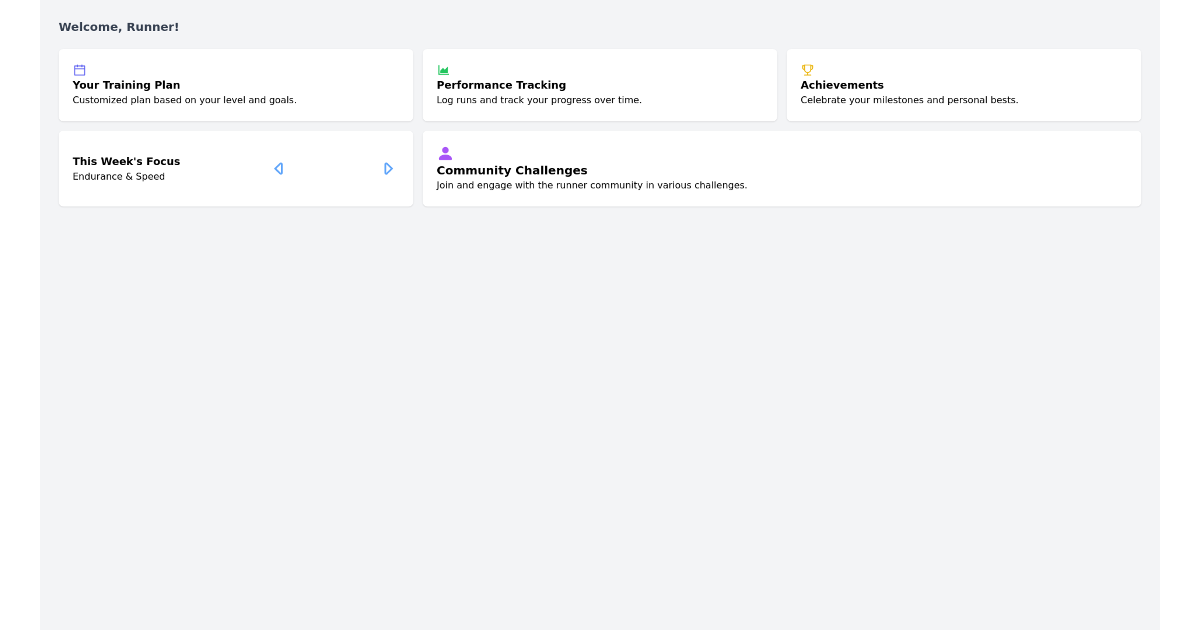This screenshot has width=1200, height=630.
Task: Select the green chart icon for Performance Tracking
Action: coord(443,70)
